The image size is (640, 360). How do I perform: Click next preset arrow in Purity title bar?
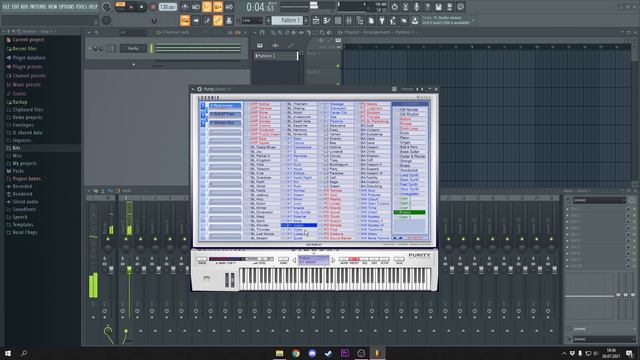(422, 89)
